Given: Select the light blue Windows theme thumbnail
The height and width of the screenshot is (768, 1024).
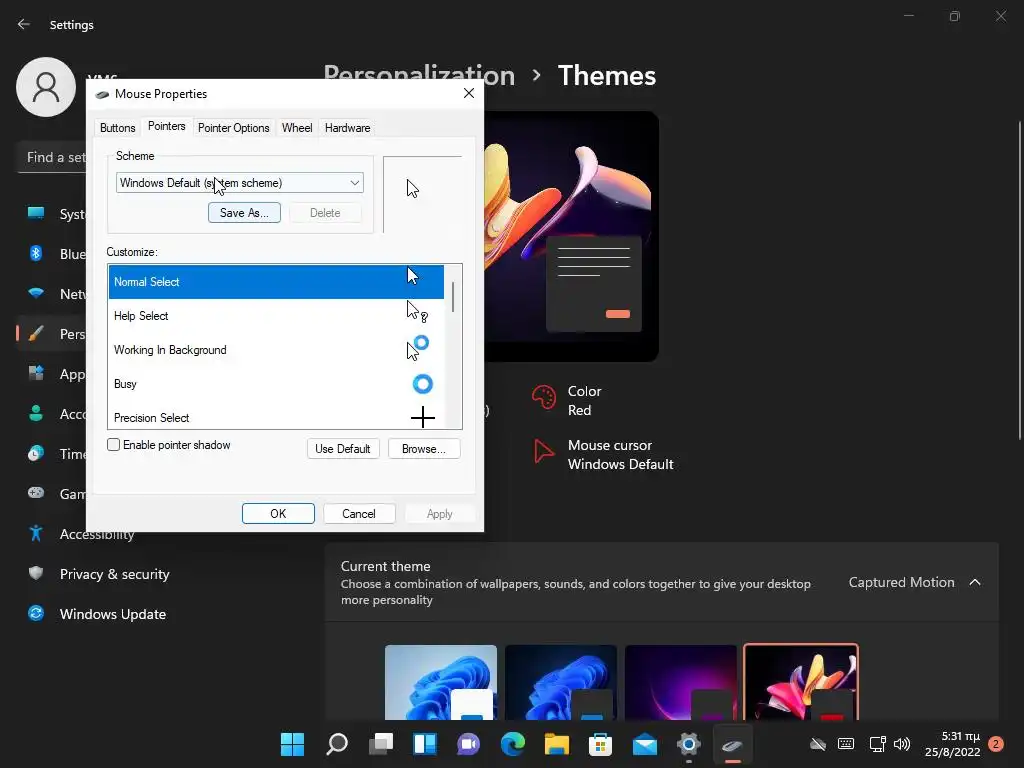Looking at the screenshot, I should (441, 682).
